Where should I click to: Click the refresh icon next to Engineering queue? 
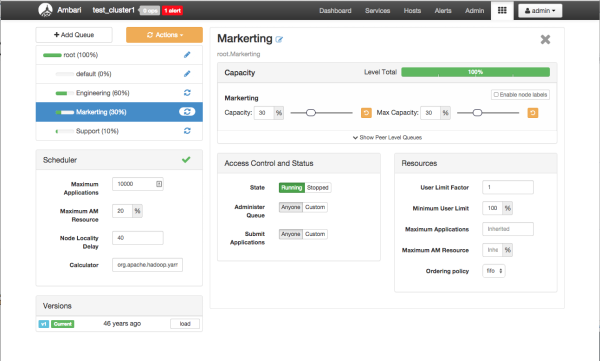(x=187, y=93)
